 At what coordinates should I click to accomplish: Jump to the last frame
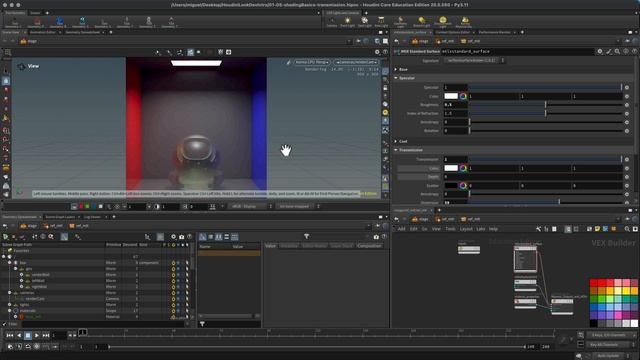click(x=46, y=336)
